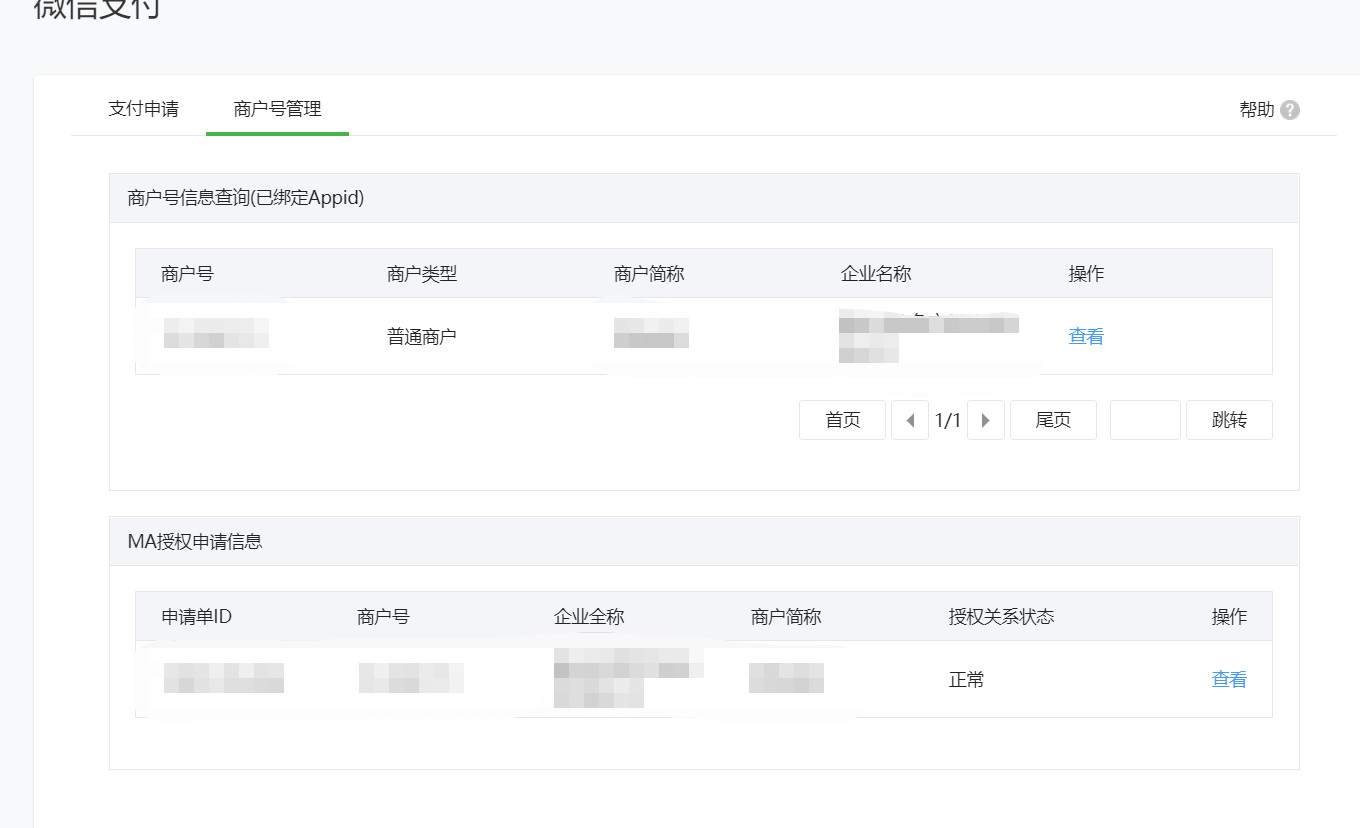Focus the page number input box
Viewport: 1360px width, 828px height.
pos(1145,421)
